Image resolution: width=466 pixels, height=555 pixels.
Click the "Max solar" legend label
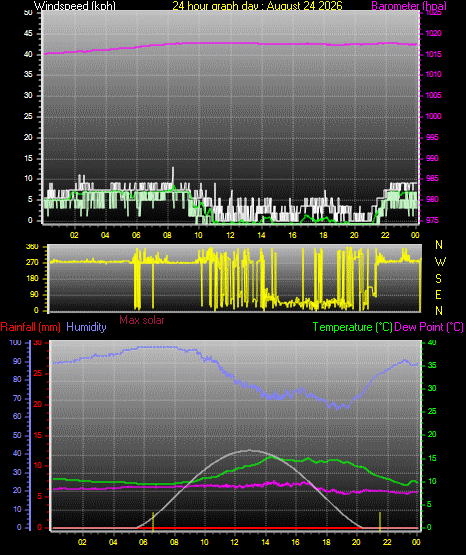[x=142, y=320]
